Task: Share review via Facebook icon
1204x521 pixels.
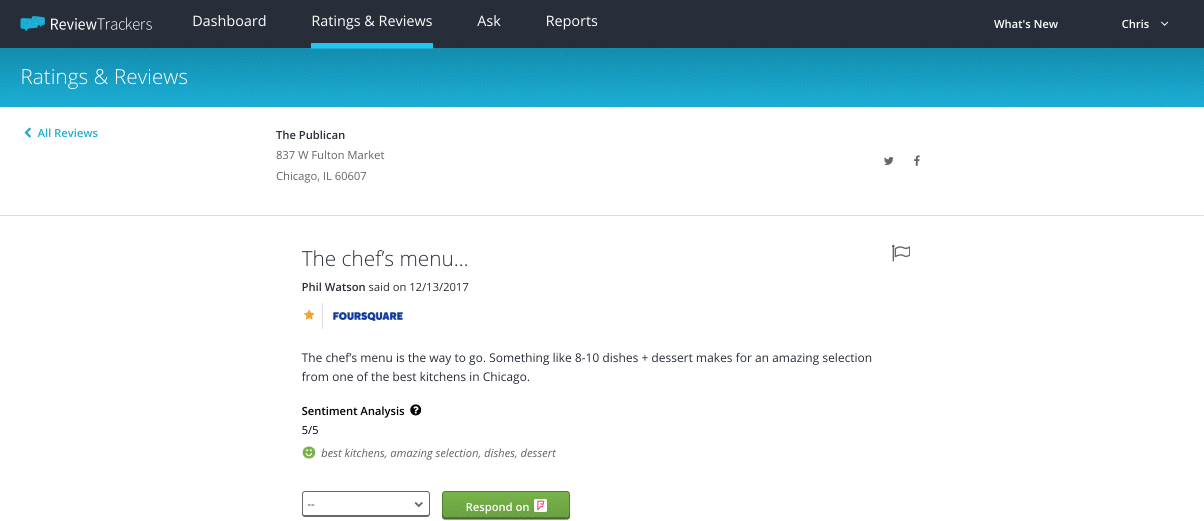Action: (x=916, y=161)
